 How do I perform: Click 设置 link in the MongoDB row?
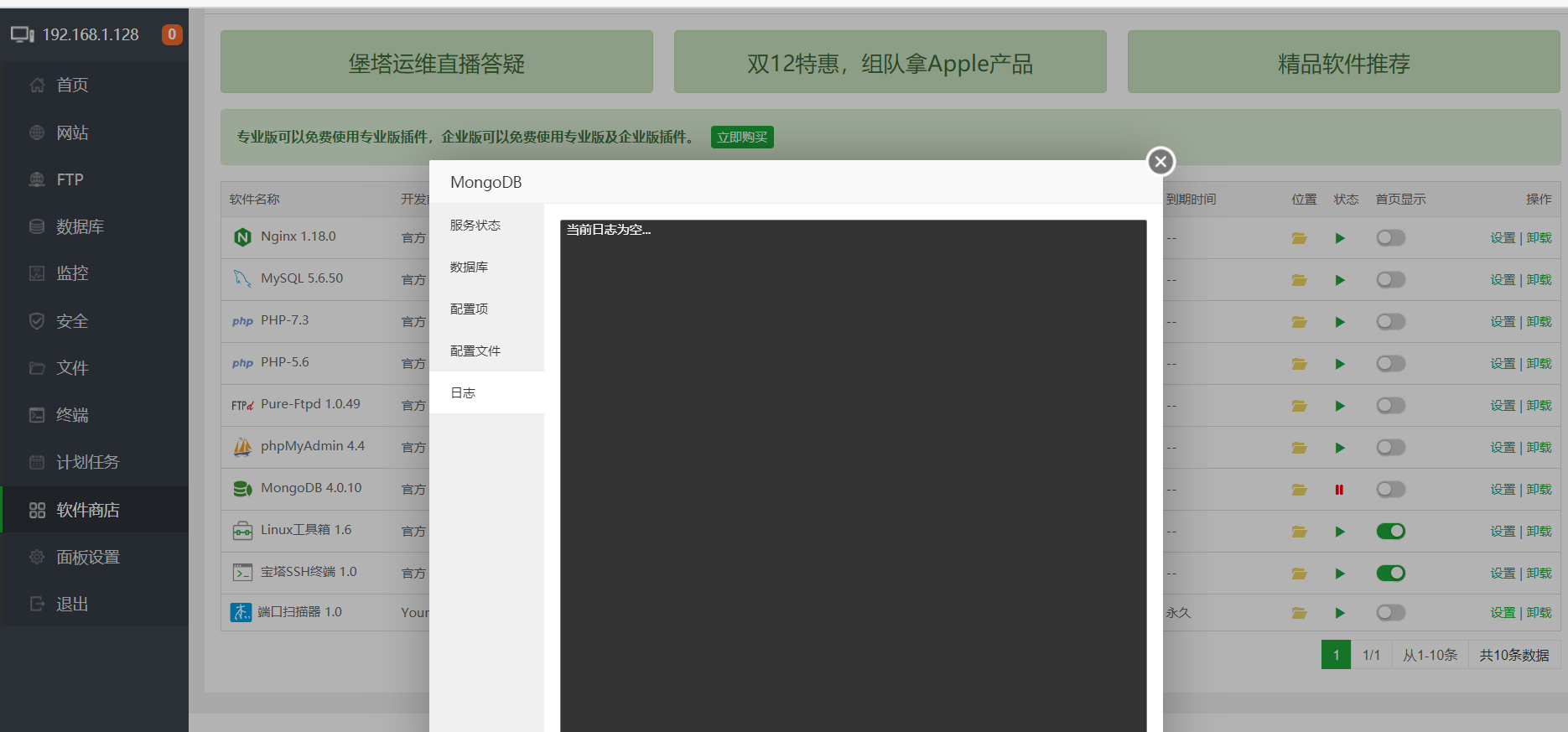1503,490
